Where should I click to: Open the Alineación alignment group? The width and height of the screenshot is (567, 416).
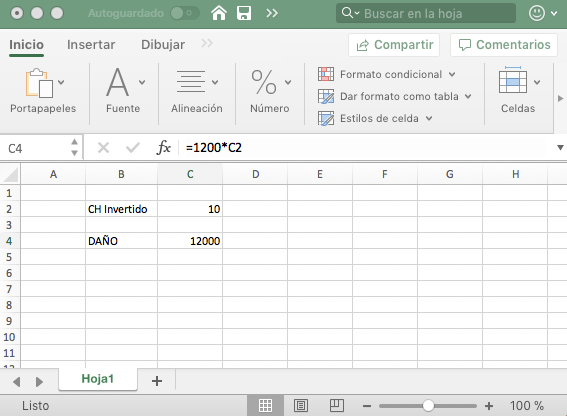191,82
